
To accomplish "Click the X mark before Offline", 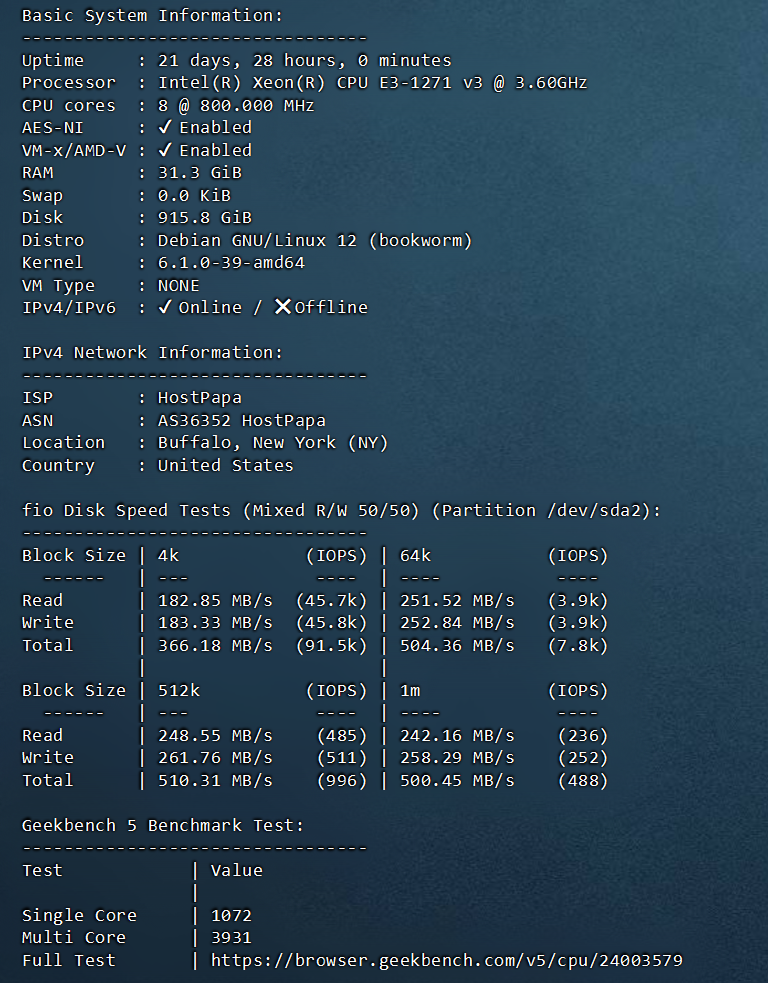I will pyautogui.click(x=283, y=307).
